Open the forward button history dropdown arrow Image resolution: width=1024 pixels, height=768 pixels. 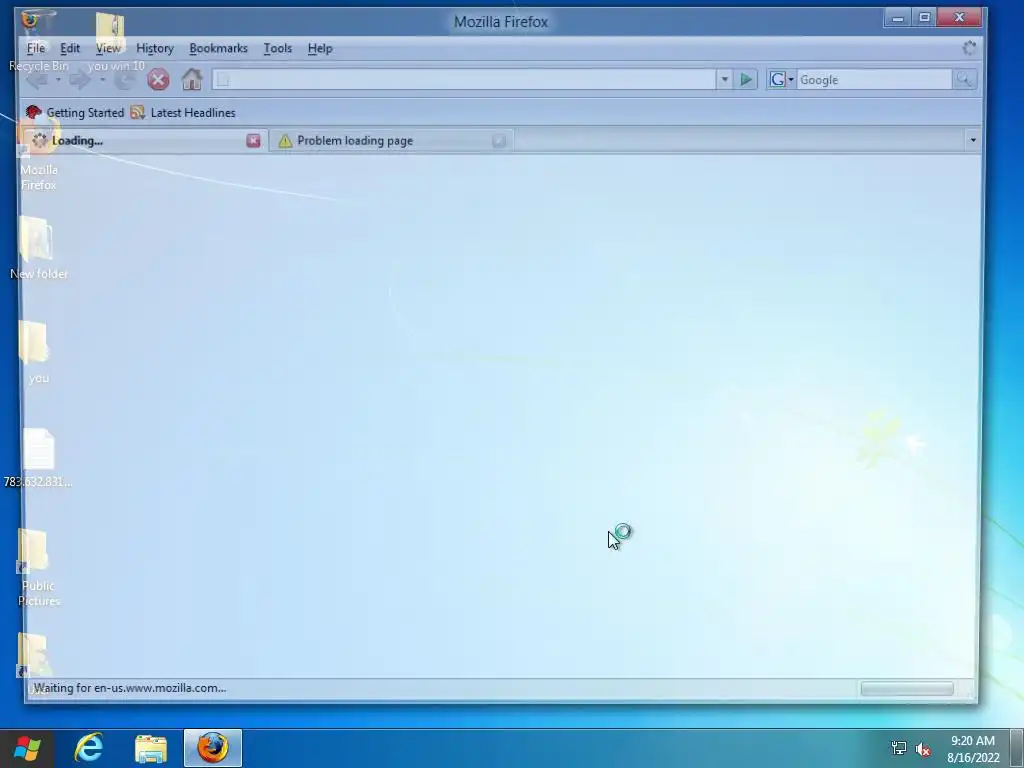[x=103, y=80]
